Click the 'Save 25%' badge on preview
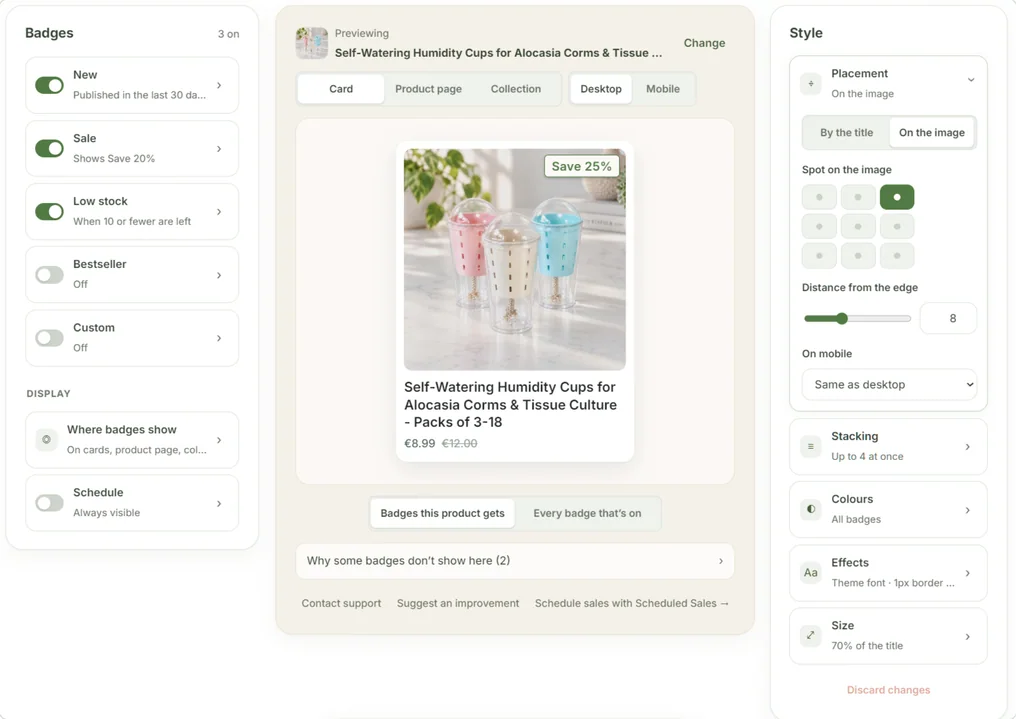 click(x=581, y=166)
